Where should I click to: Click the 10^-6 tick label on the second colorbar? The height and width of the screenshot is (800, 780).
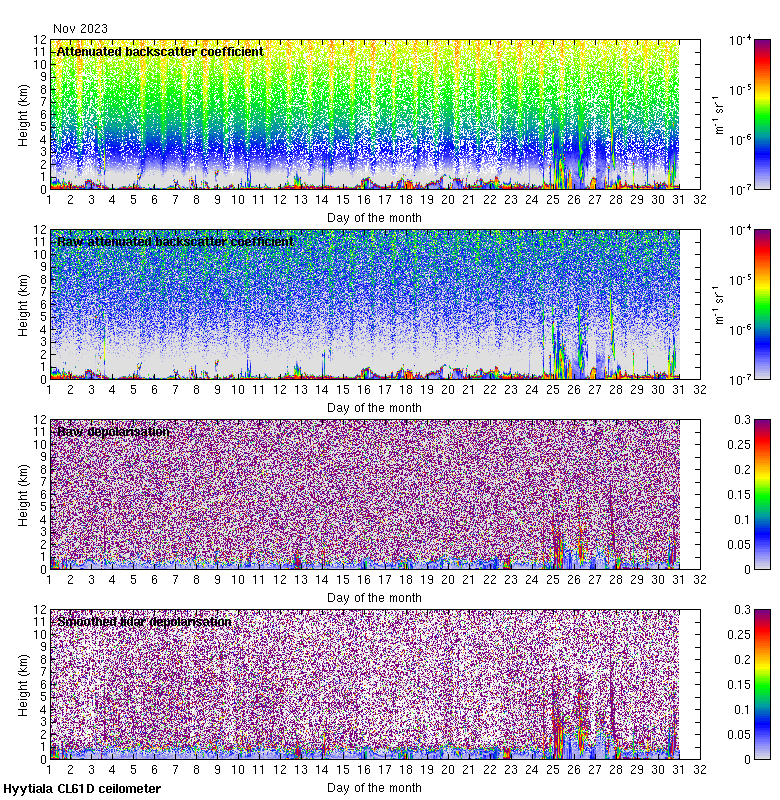[x=740, y=330]
